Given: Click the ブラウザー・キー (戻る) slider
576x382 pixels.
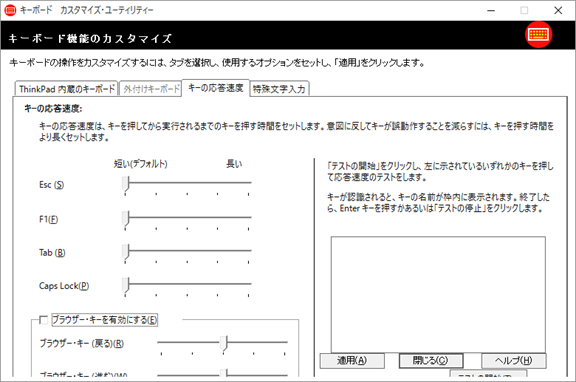Looking at the screenshot, I should pyautogui.click(x=223, y=344).
